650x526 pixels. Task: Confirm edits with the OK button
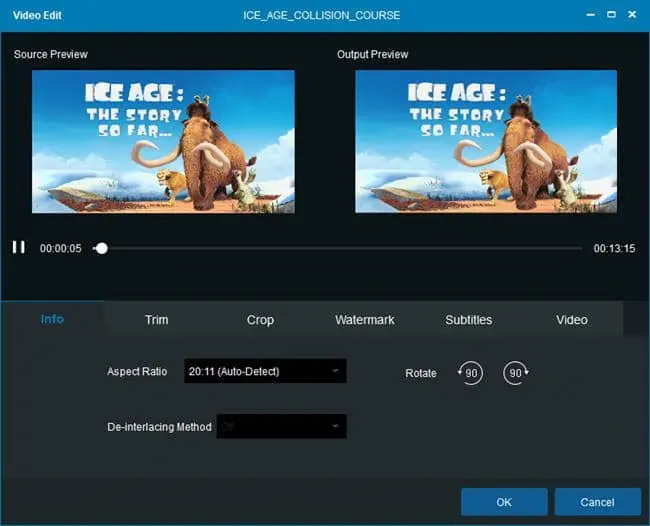(503, 501)
